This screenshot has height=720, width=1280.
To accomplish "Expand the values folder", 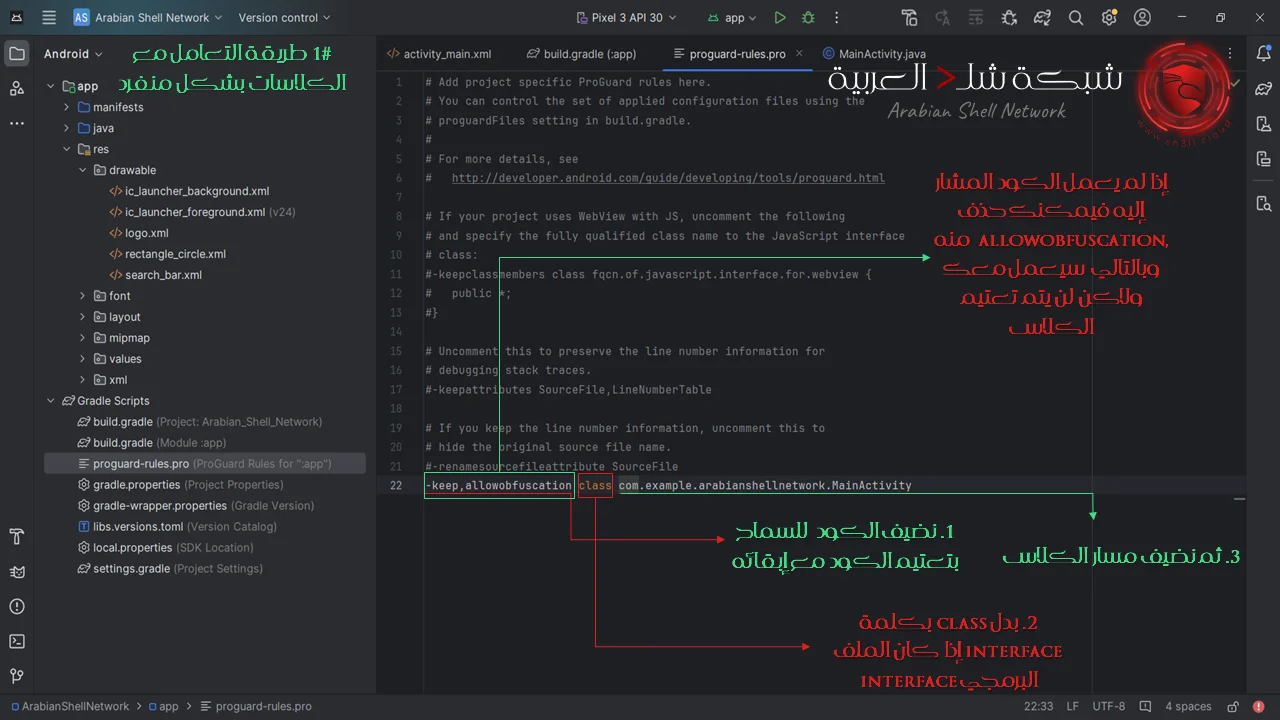I will coord(83,359).
